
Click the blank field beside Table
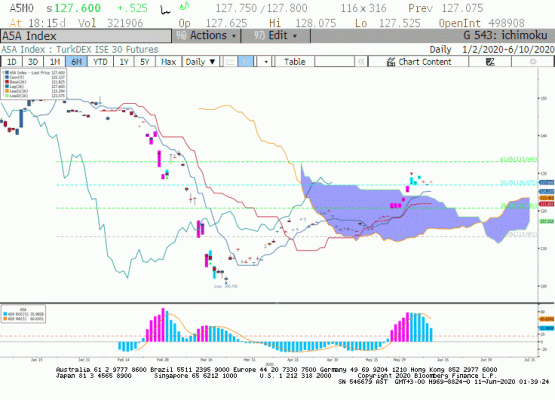334,62
